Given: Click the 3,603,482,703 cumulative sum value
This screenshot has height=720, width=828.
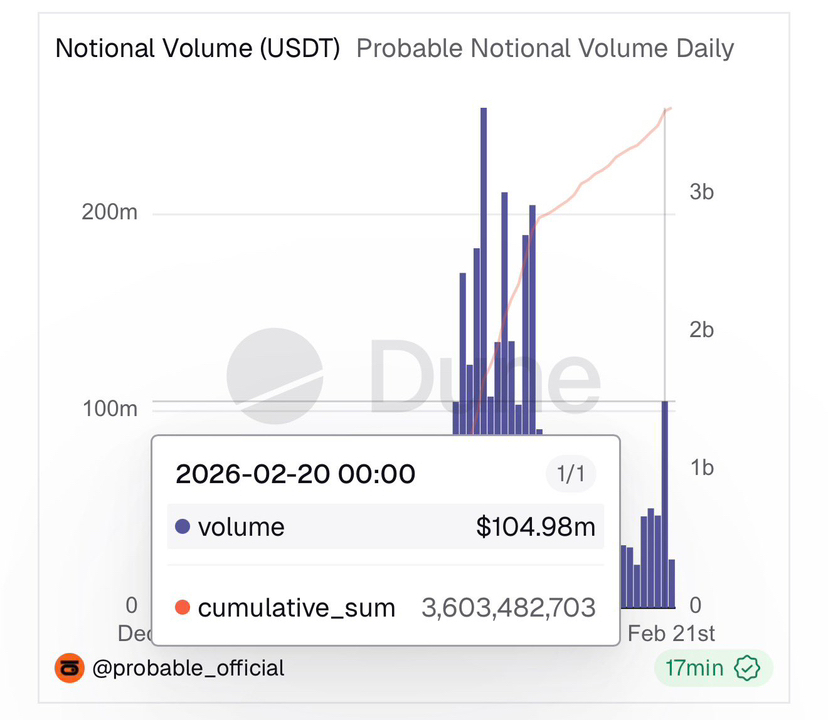Looking at the screenshot, I should tap(508, 607).
